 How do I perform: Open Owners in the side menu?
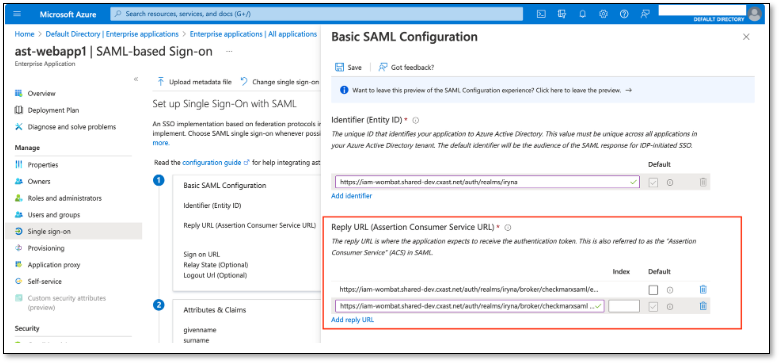[39, 181]
